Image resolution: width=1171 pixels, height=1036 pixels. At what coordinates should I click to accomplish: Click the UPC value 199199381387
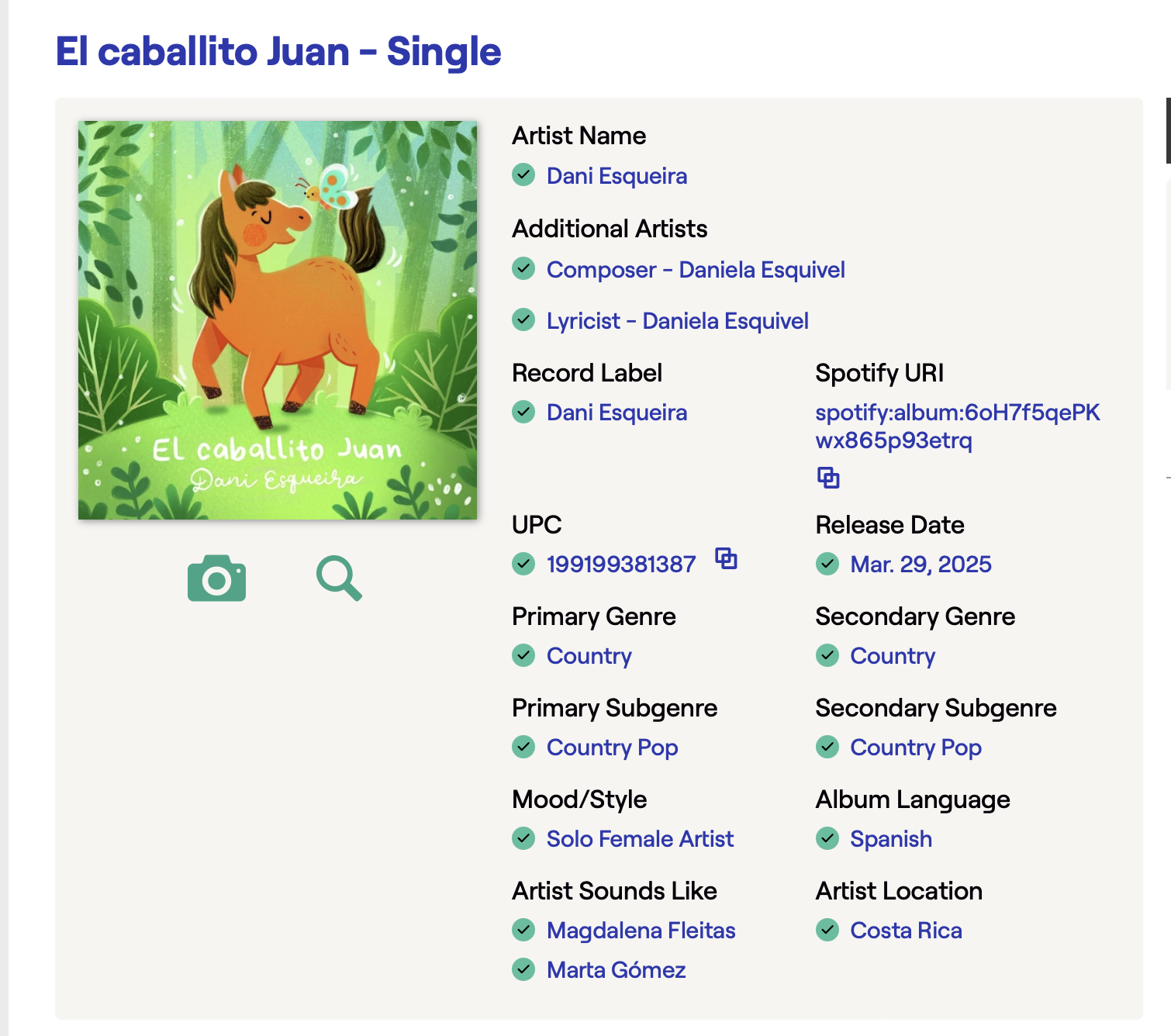621,565
